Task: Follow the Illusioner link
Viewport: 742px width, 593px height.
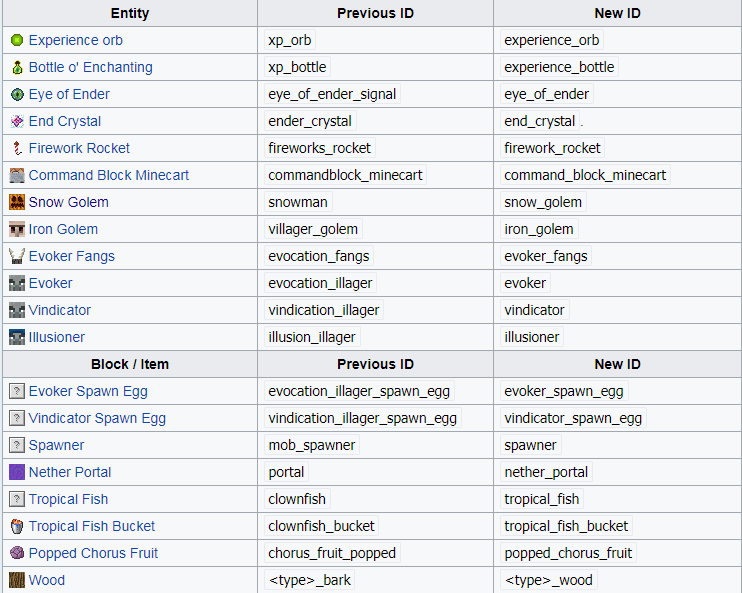Action: pos(56,337)
